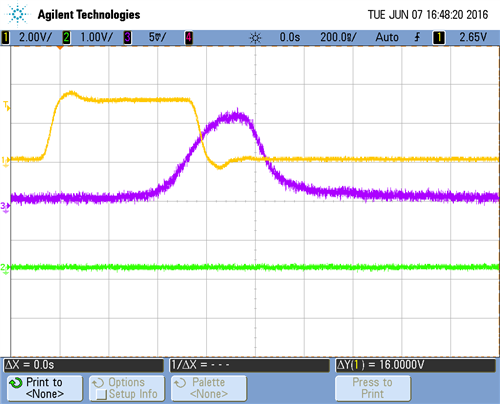Viewport: 500px width, 404px height.
Task: Click the green channel 2 flat trace
Action: 255,267
